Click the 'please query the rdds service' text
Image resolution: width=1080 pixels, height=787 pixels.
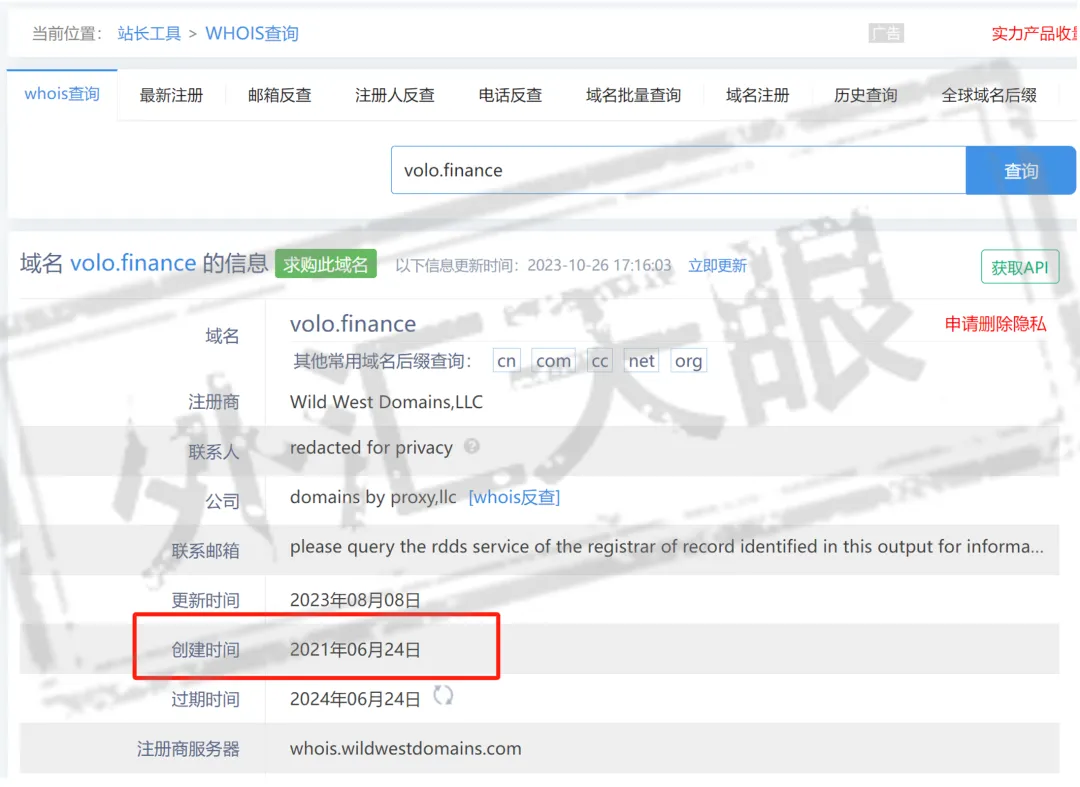(667, 547)
